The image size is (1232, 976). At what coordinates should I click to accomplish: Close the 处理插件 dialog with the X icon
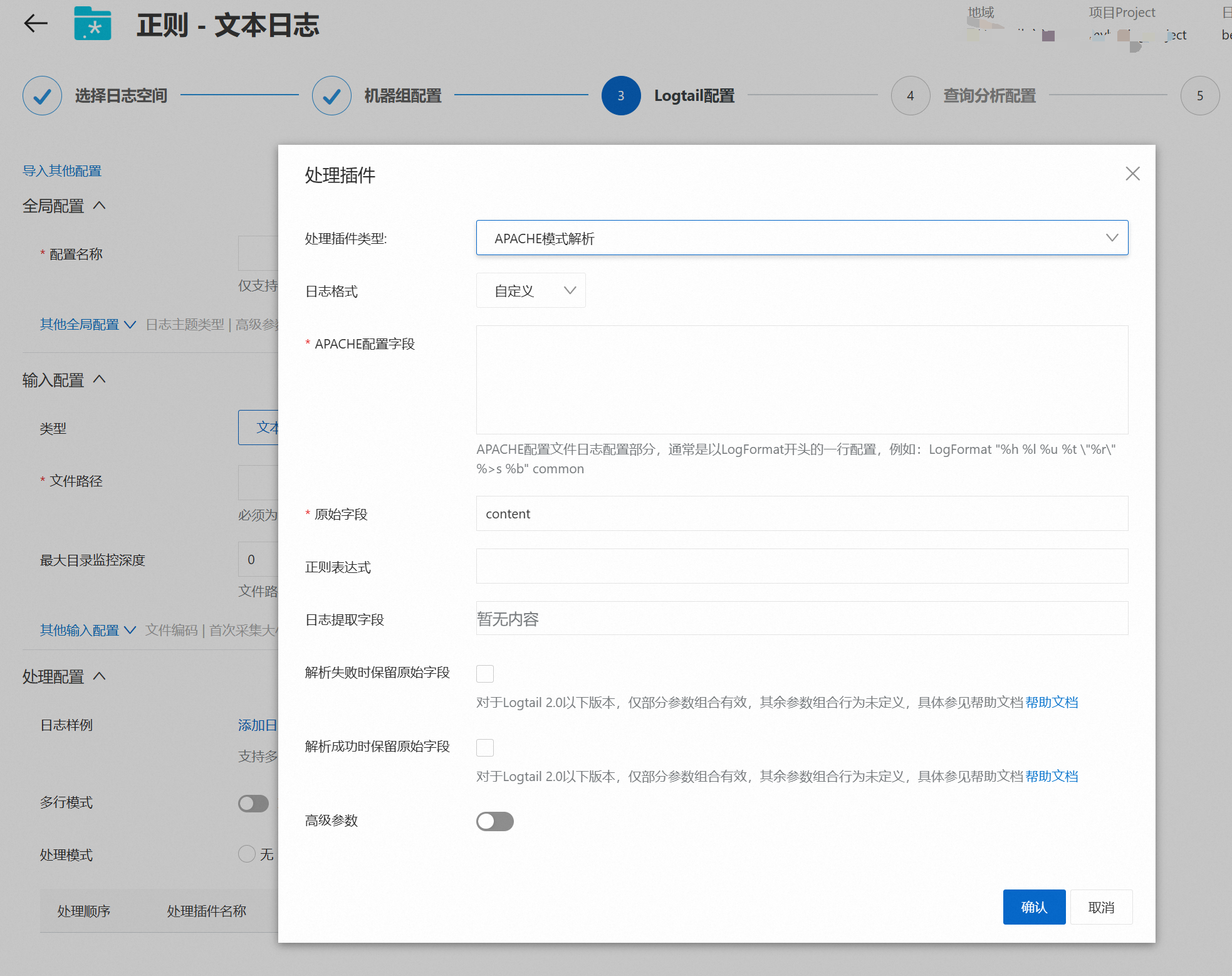pos(1132,174)
